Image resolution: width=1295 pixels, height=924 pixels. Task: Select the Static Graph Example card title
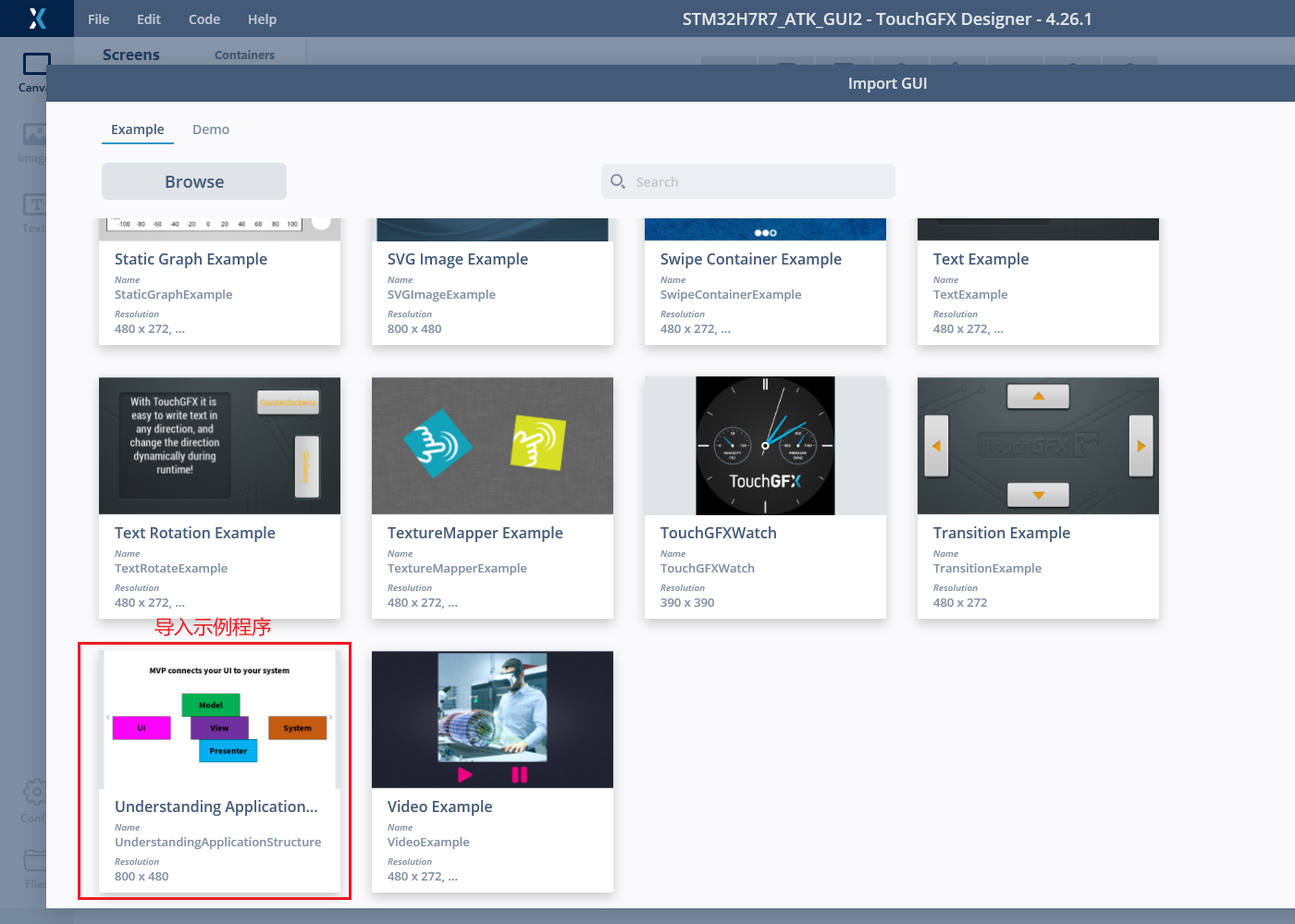(x=191, y=259)
